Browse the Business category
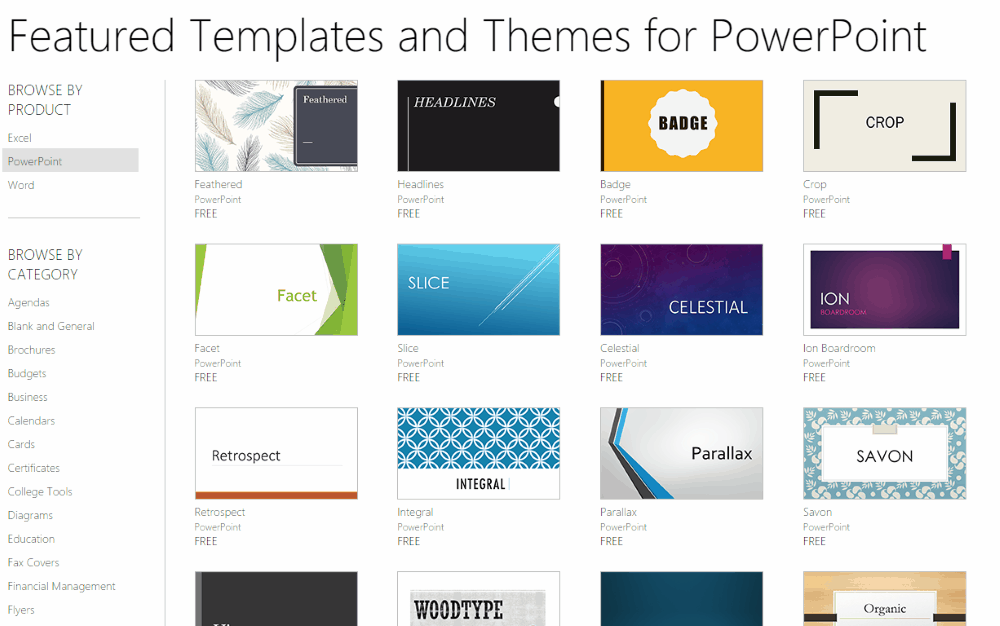This screenshot has width=1000, height=626. click(27, 397)
